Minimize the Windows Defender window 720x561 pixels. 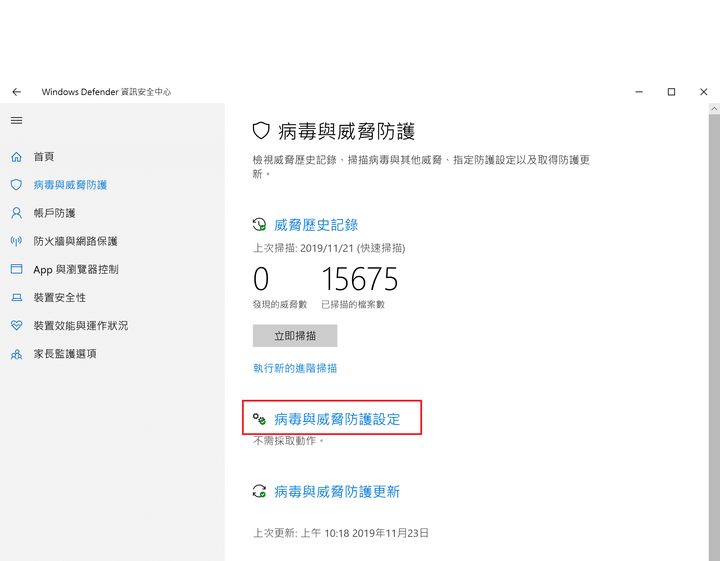point(639,92)
